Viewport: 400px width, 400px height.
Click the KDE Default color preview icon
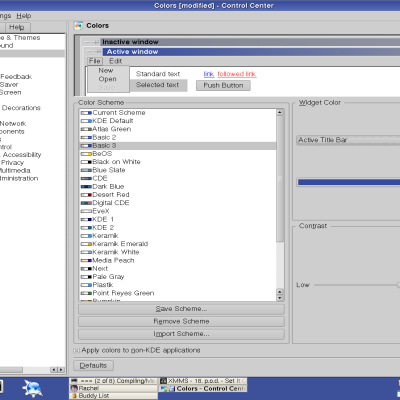tap(86, 121)
